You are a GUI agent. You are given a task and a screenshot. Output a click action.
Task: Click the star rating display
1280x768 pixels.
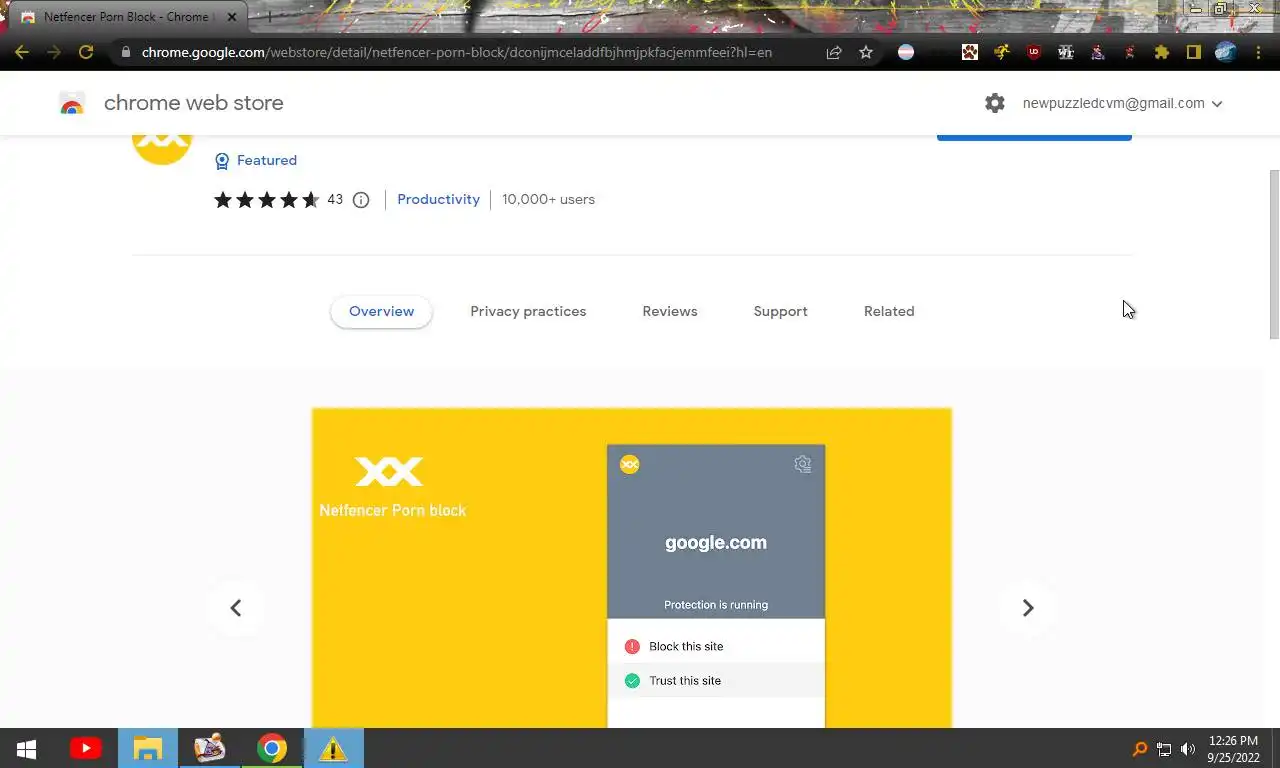pos(267,200)
